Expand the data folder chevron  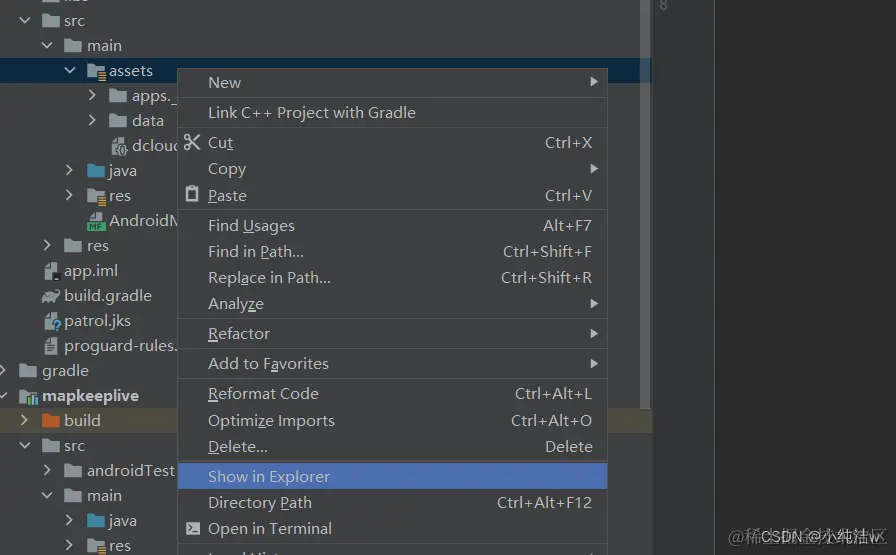point(92,120)
